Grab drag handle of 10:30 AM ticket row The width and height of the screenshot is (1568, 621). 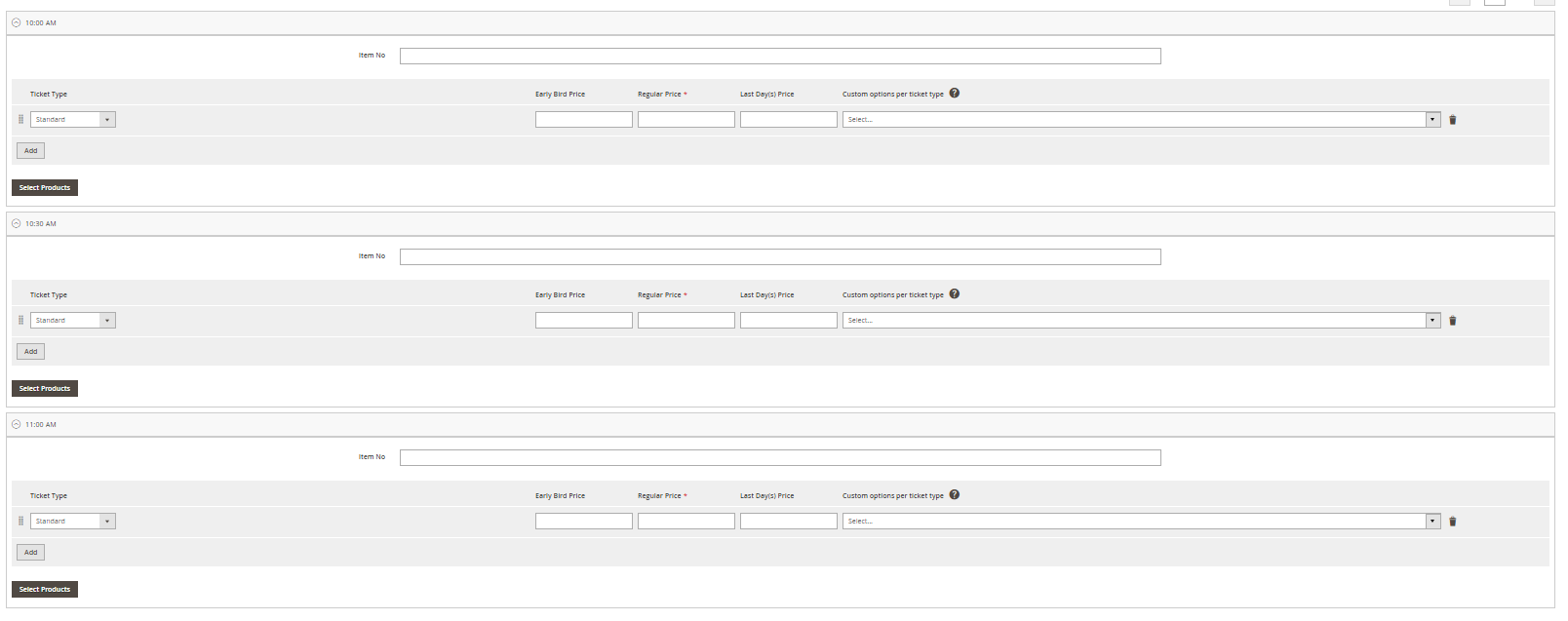[x=20, y=321]
